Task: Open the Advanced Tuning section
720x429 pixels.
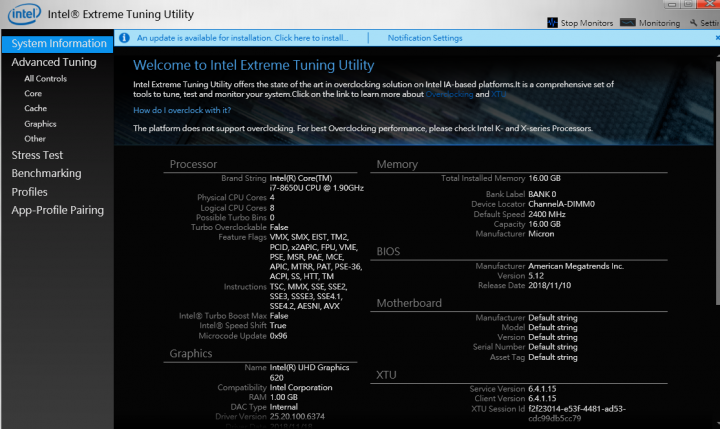Action: (x=54, y=62)
